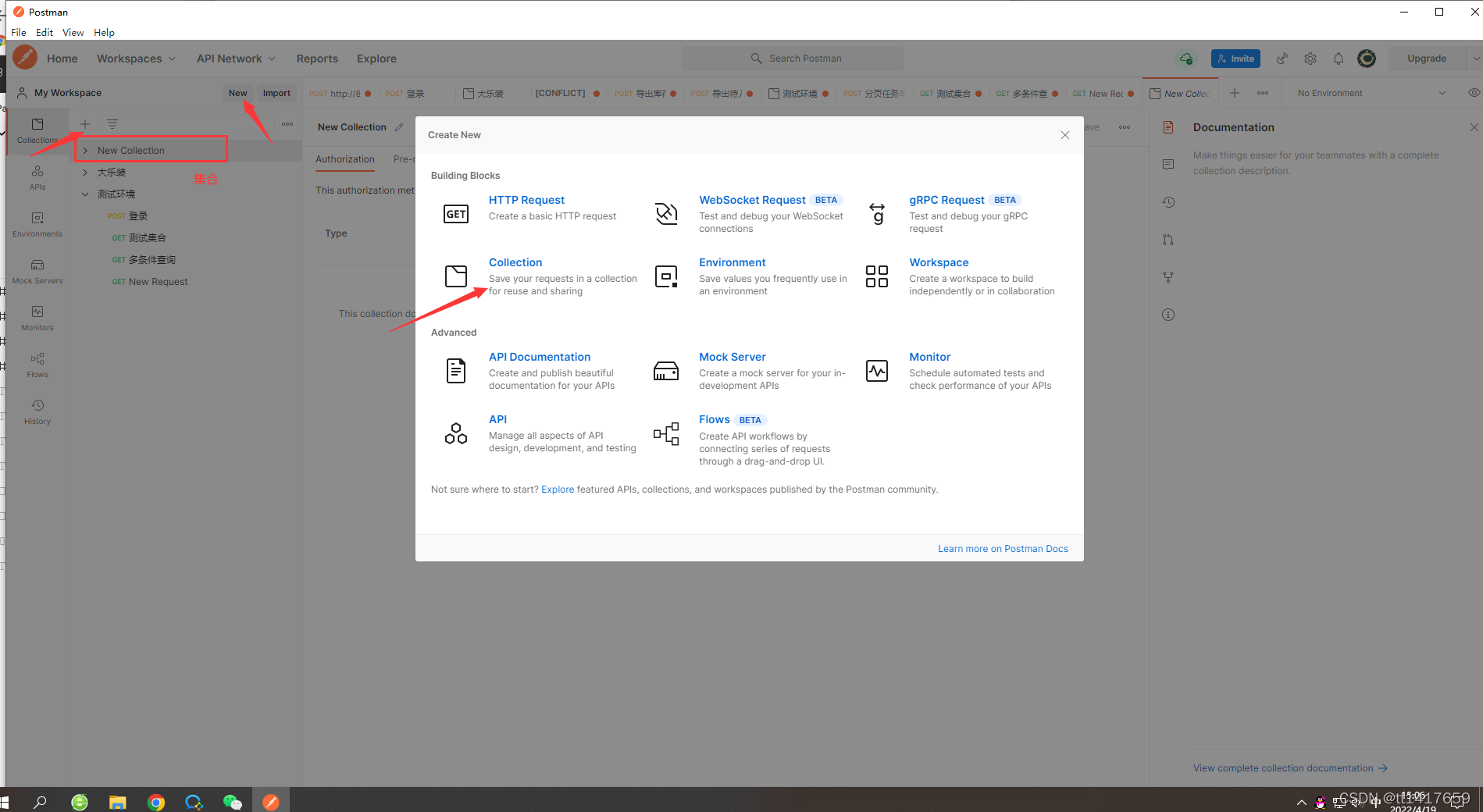This screenshot has height=812, width=1483.
Task: Click the Flows diagram icon in dialog
Action: [666, 433]
